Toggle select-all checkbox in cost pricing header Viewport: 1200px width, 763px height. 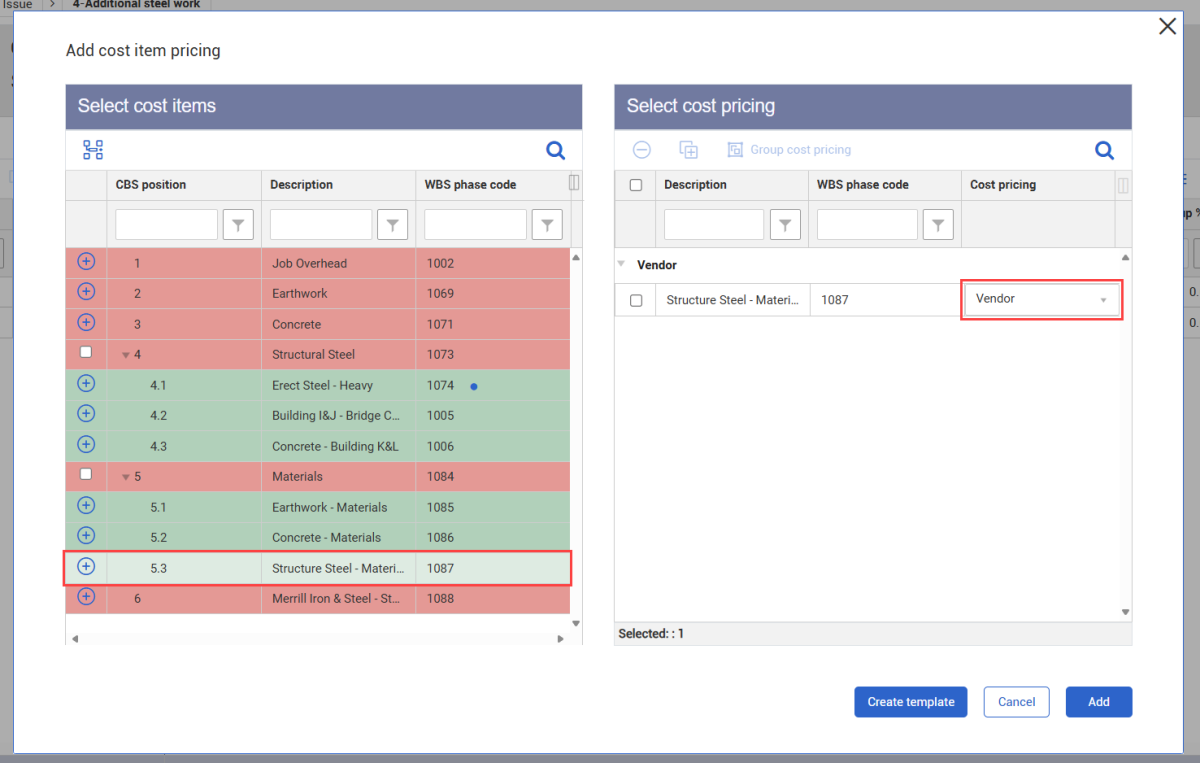(636, 185)
